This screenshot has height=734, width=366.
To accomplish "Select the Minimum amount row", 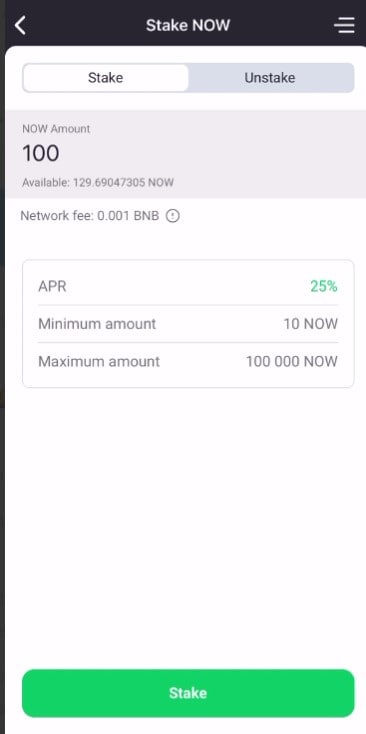I will [x=188, y=323].
